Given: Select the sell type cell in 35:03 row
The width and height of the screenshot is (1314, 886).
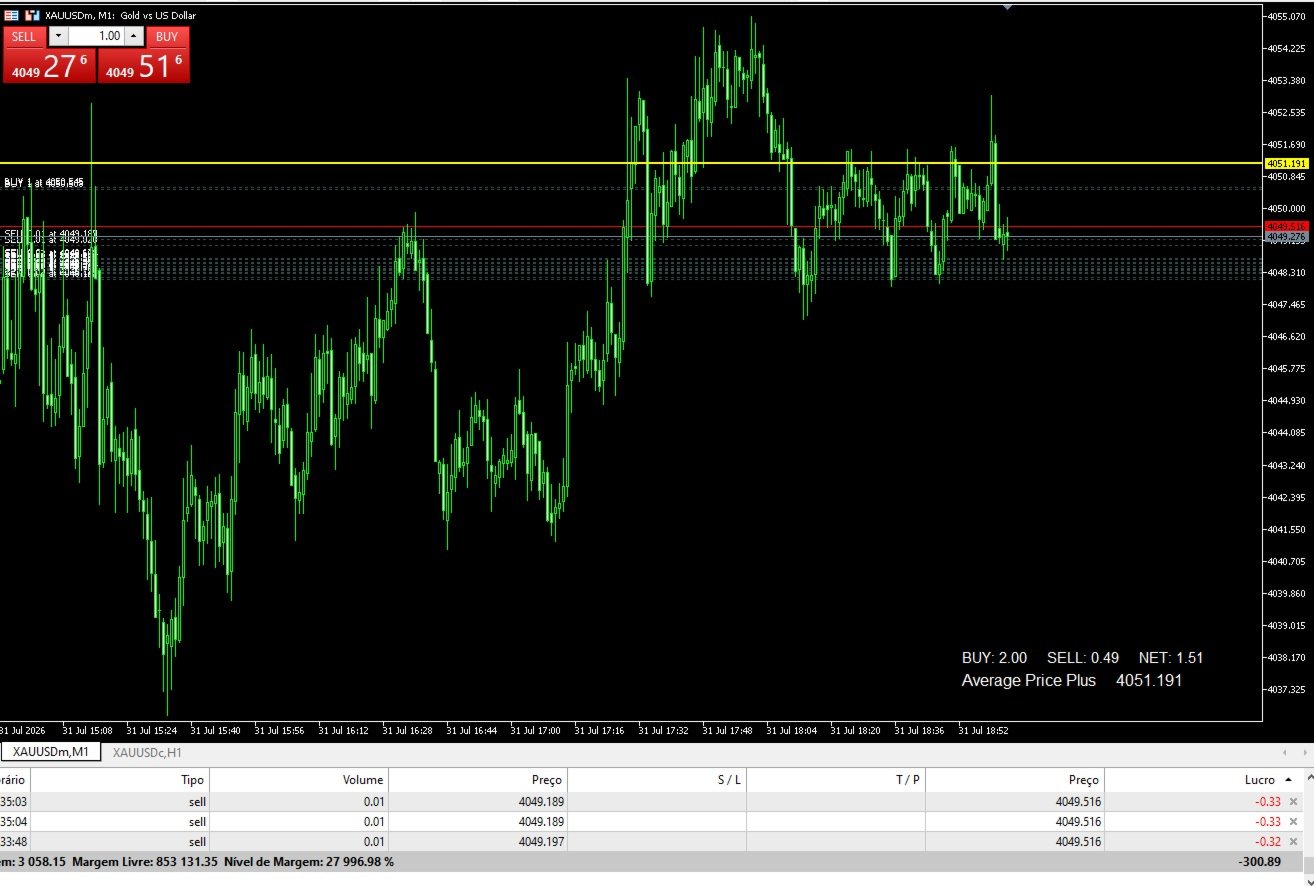Looking at the screenshot, I should pos(120,802).
